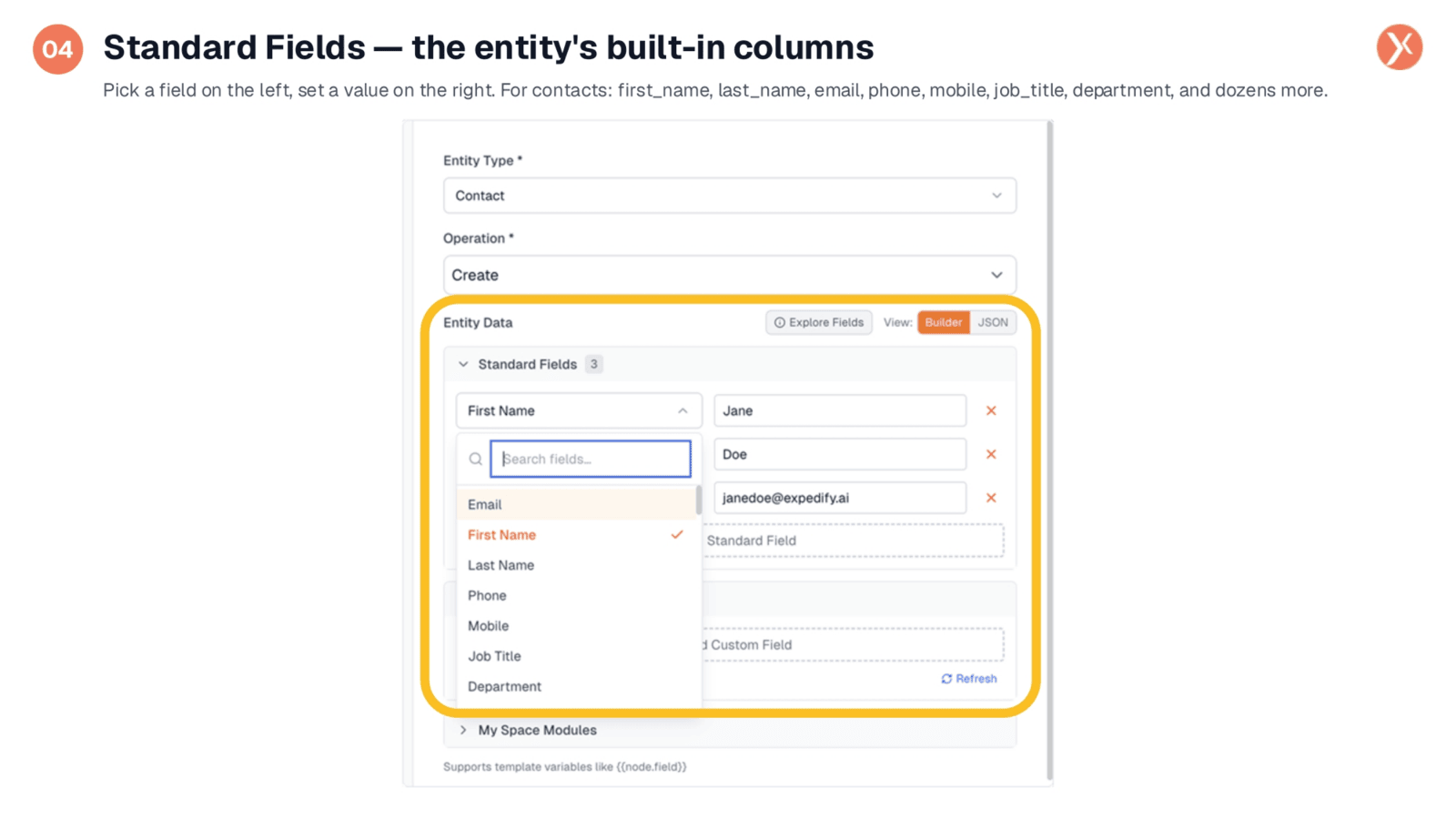The height and width of the screenshot is (819, 1456).
Task: Open the Operation Create dropdown
Action: pyautogui.click(x=730, y=275)
